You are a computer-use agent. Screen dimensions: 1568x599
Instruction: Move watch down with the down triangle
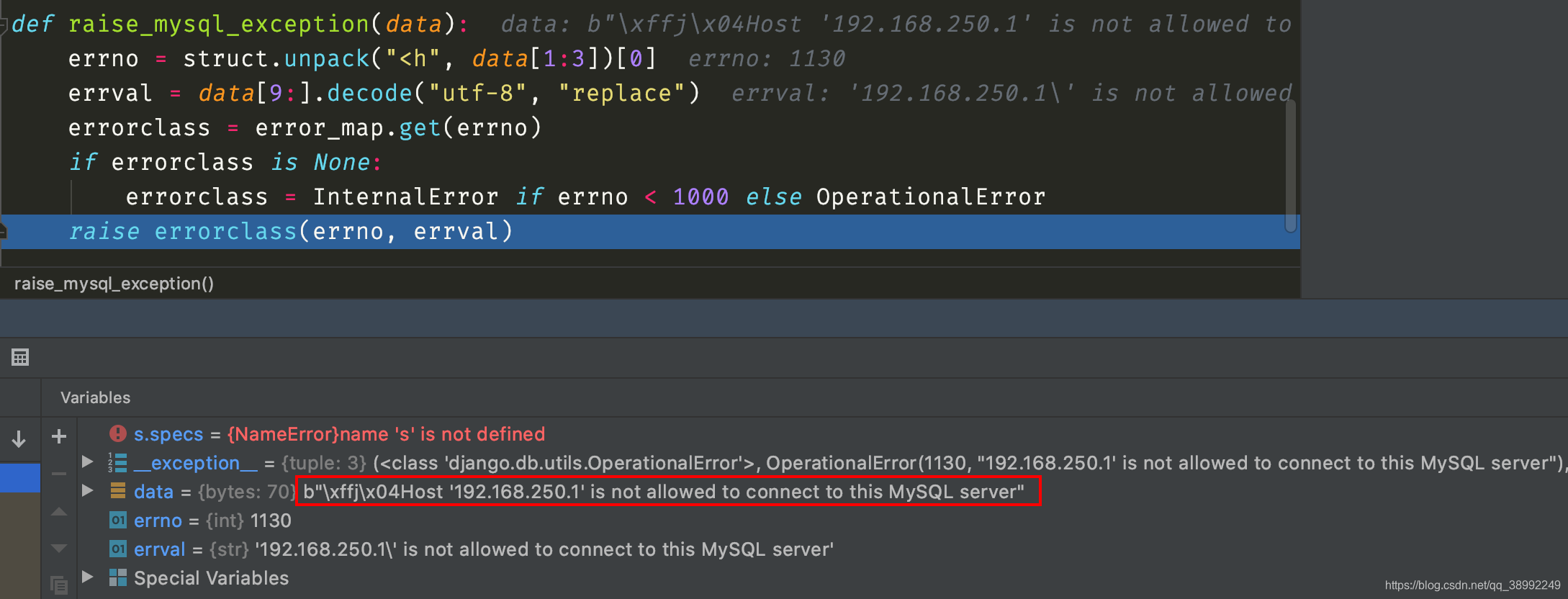[x=59, y=549]
